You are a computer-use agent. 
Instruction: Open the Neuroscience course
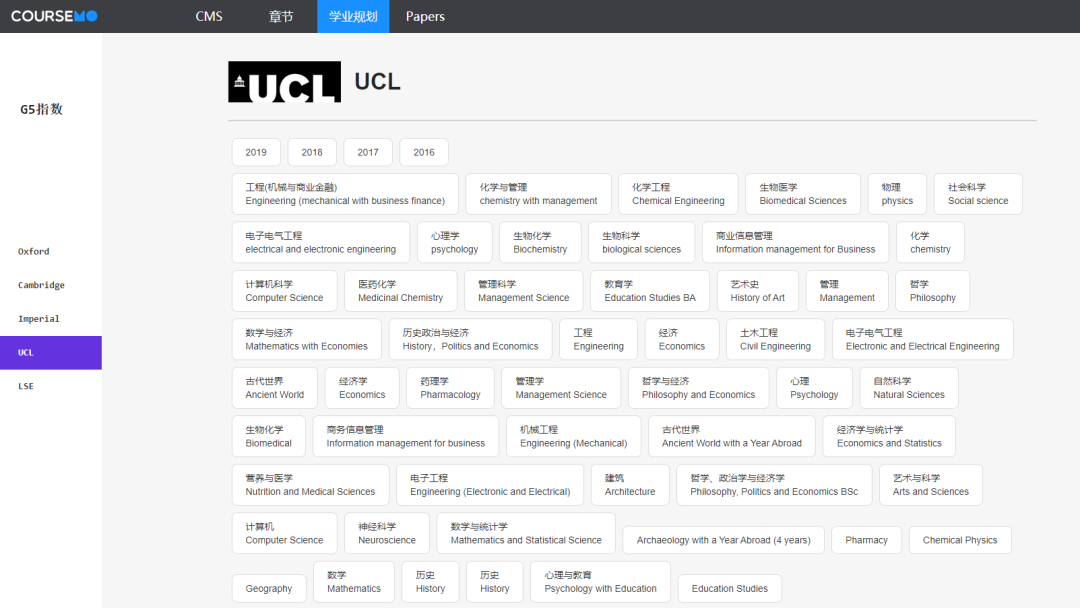click(x=387, y=533)
